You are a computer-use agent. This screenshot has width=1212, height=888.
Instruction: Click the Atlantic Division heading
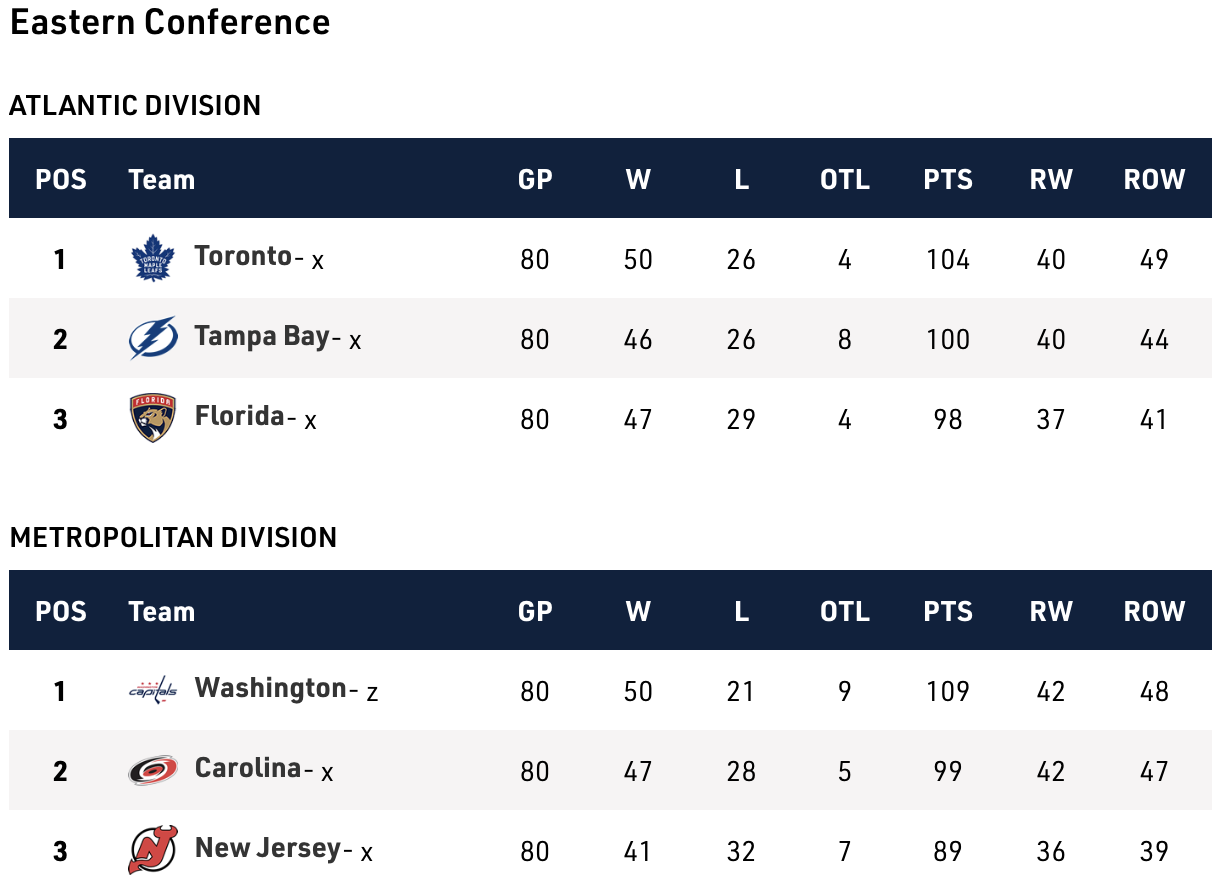[x=135, y=105]
